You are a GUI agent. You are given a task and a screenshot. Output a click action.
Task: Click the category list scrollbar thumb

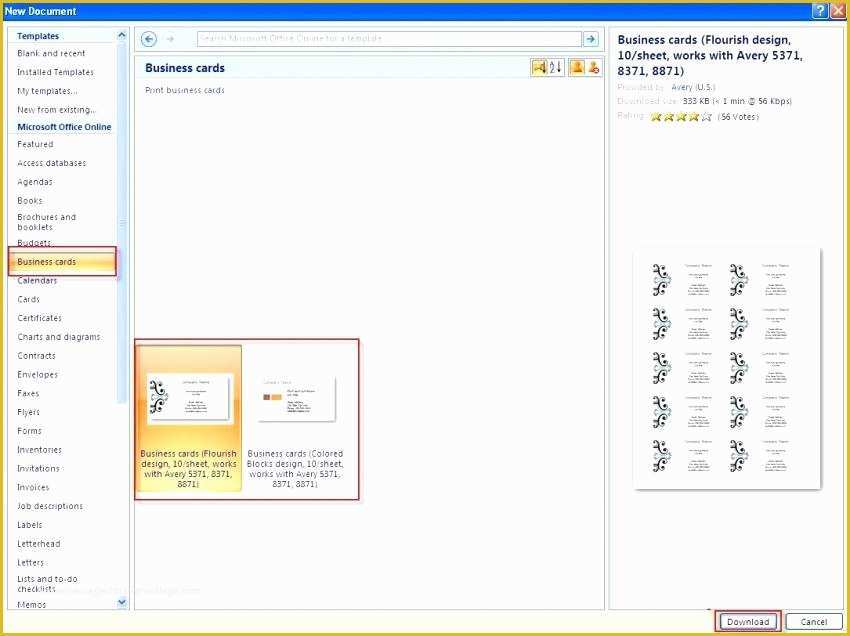coord(122,222)
